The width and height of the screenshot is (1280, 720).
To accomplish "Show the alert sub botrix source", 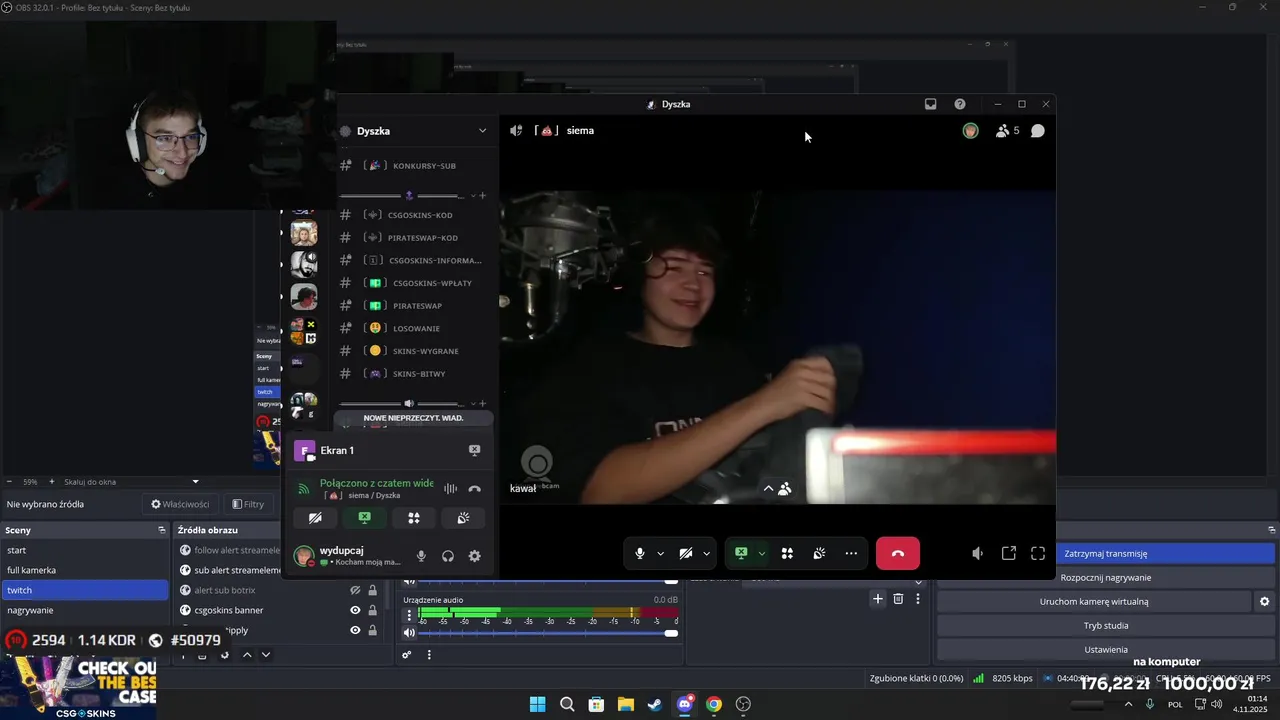I will click(355, 590).
